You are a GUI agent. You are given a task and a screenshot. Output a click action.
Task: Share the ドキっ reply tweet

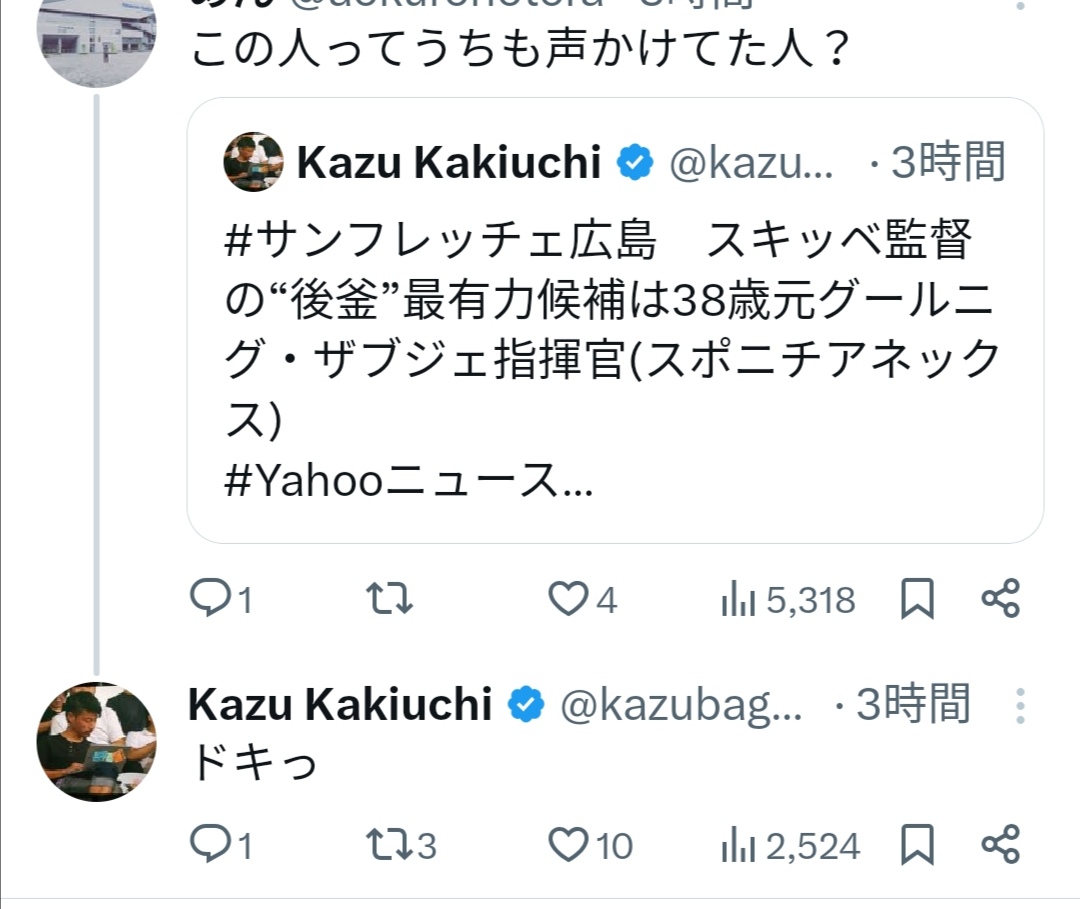coord(1000,845)
